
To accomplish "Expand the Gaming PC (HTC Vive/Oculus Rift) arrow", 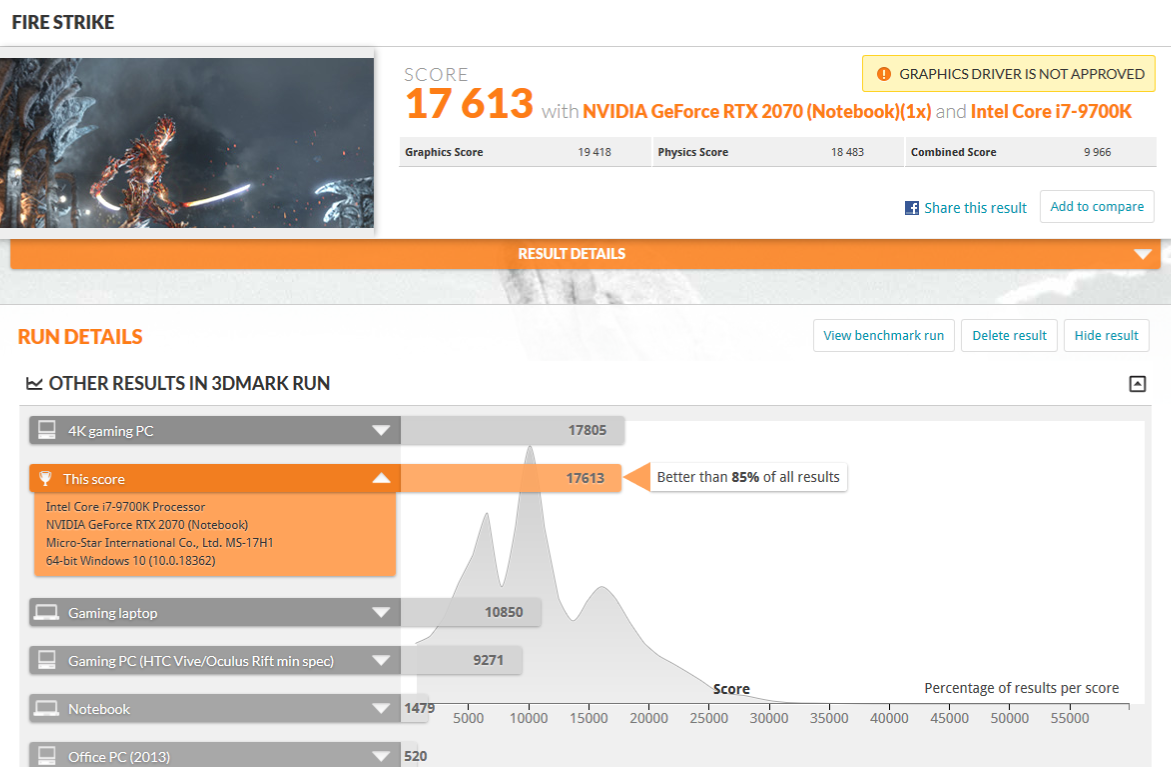I will [x=381, y=660].
